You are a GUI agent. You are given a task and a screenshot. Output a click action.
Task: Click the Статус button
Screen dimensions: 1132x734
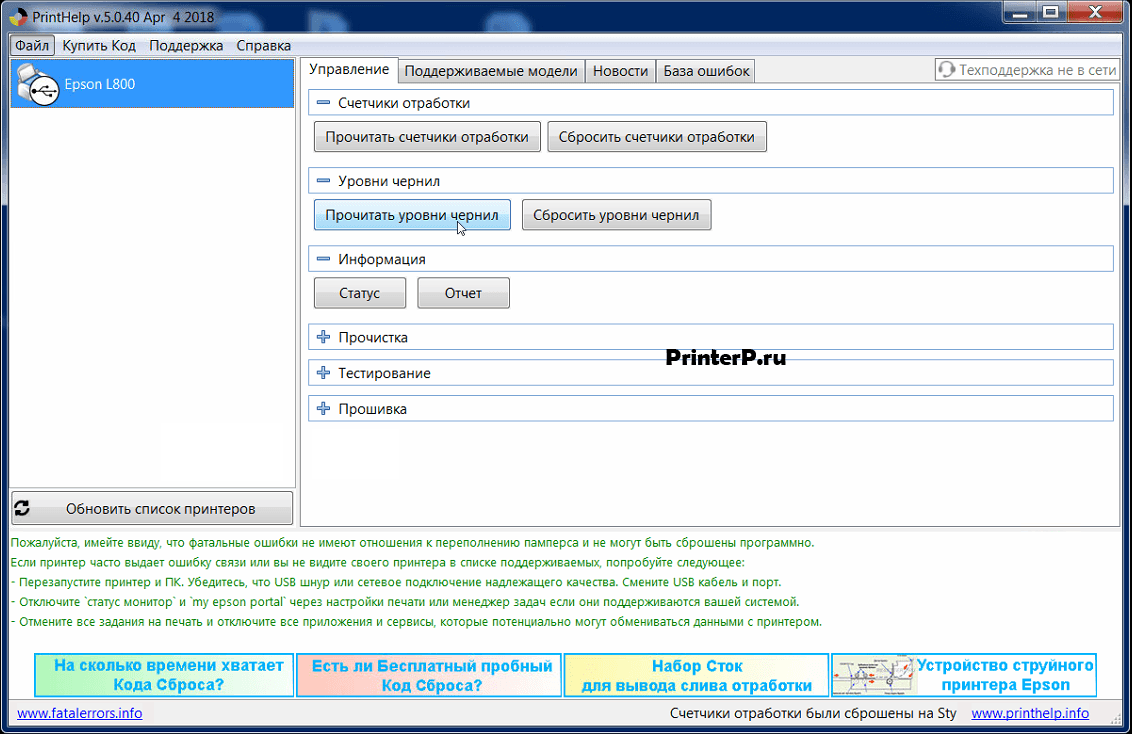(x=360, y=293)
